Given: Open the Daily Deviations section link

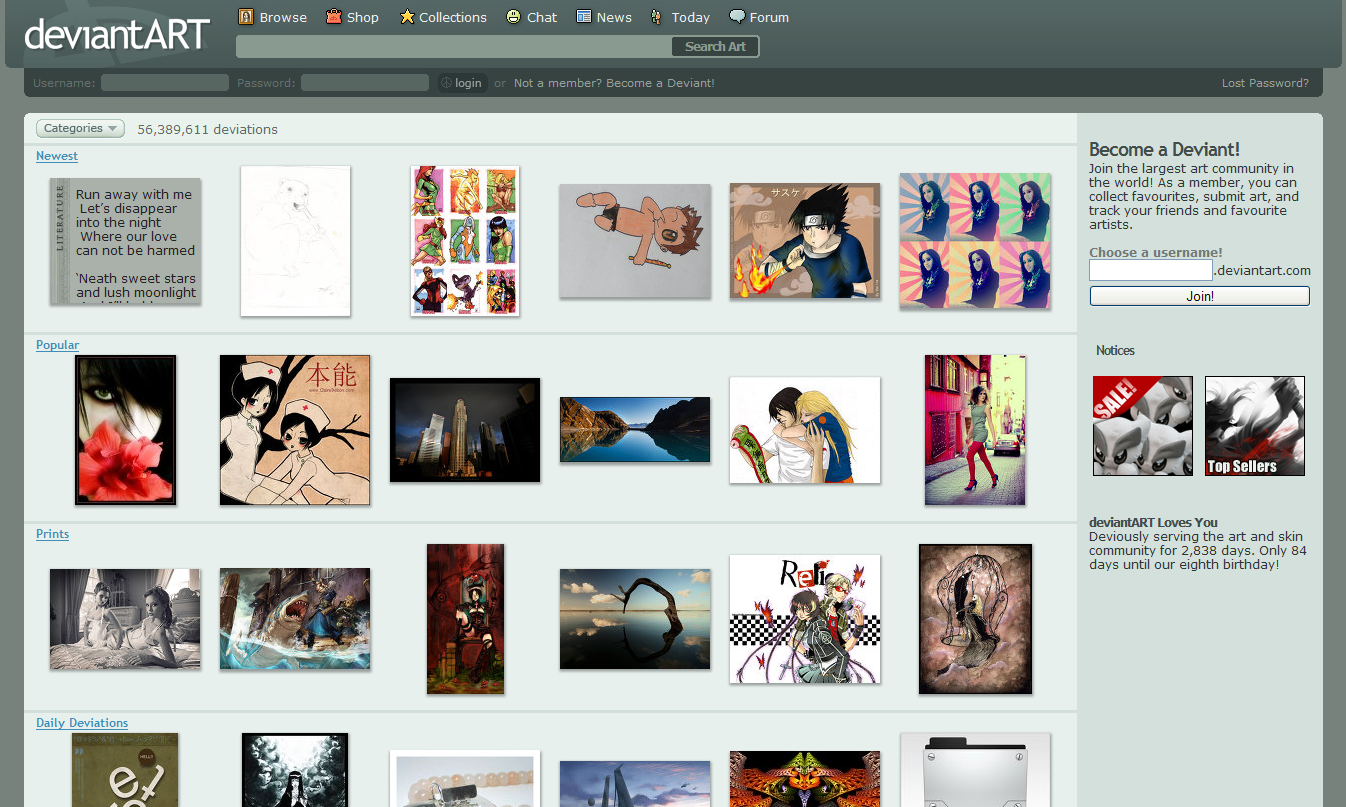Looking at the screenshot, I should [x=82, y=723].
